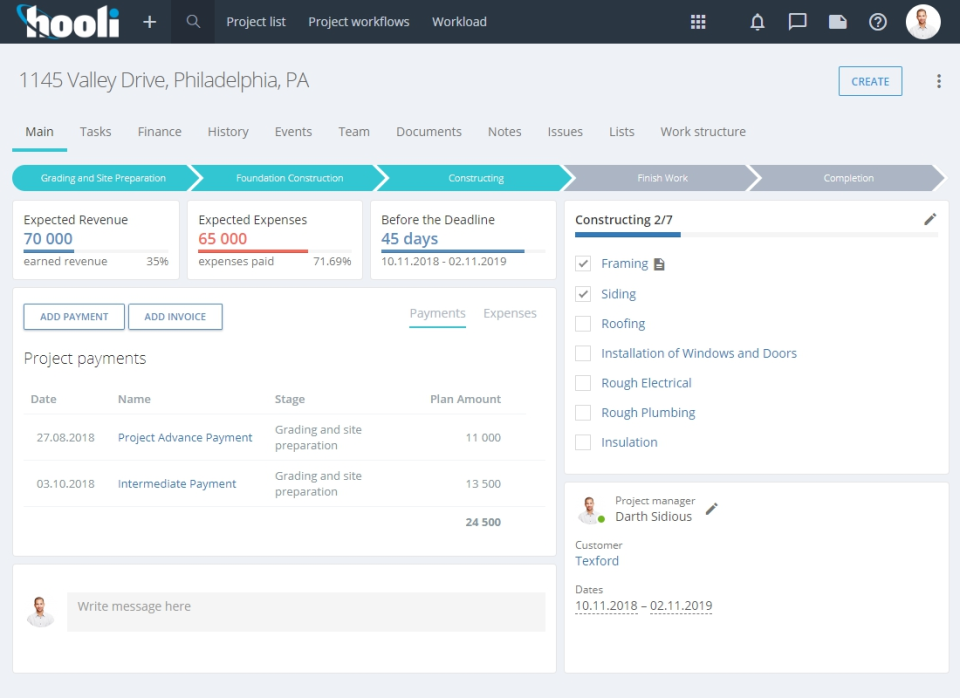Open the notifications bell
Screen dimensions: 960x698
(757, 22)
